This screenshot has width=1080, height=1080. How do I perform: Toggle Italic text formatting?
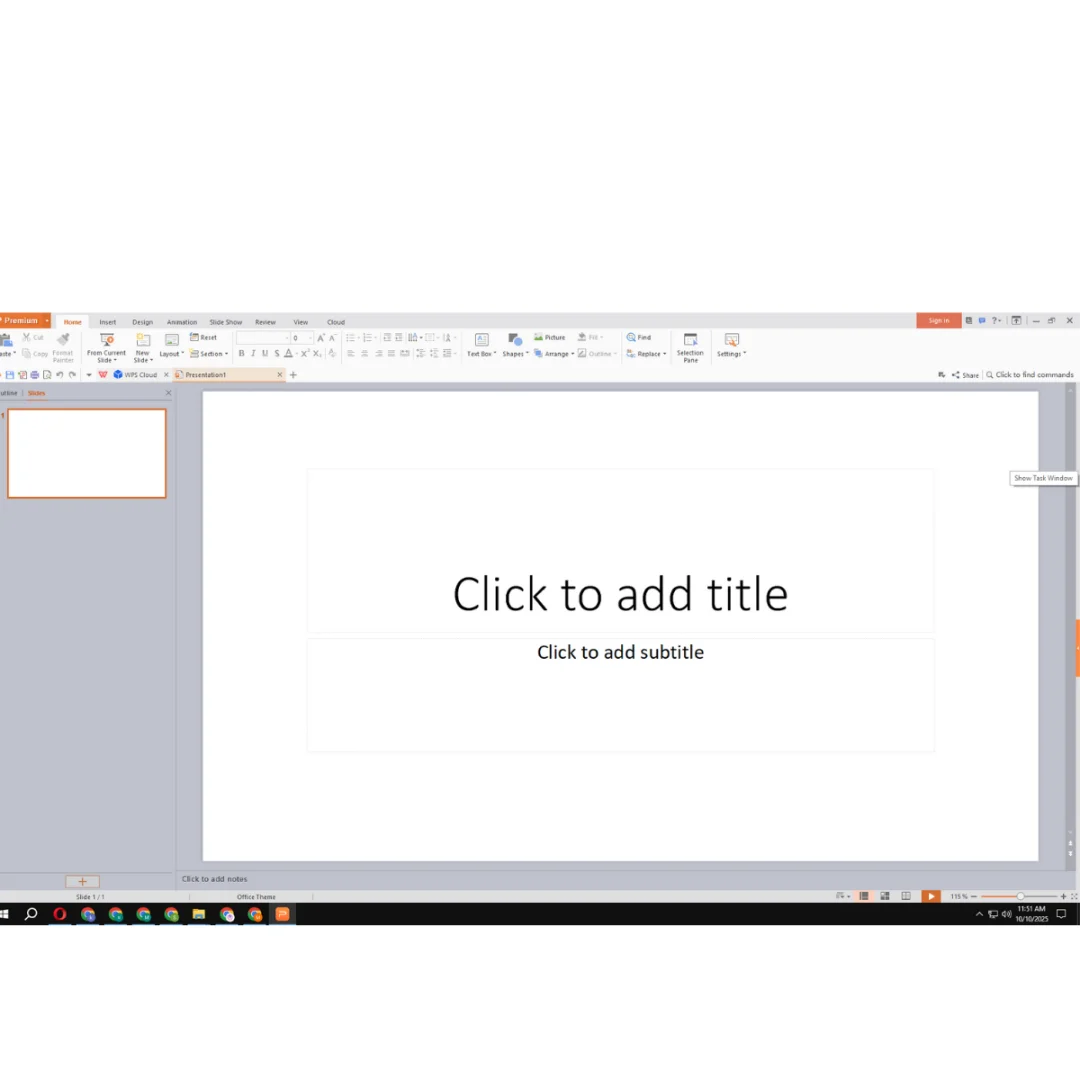[x=253, y=354]
